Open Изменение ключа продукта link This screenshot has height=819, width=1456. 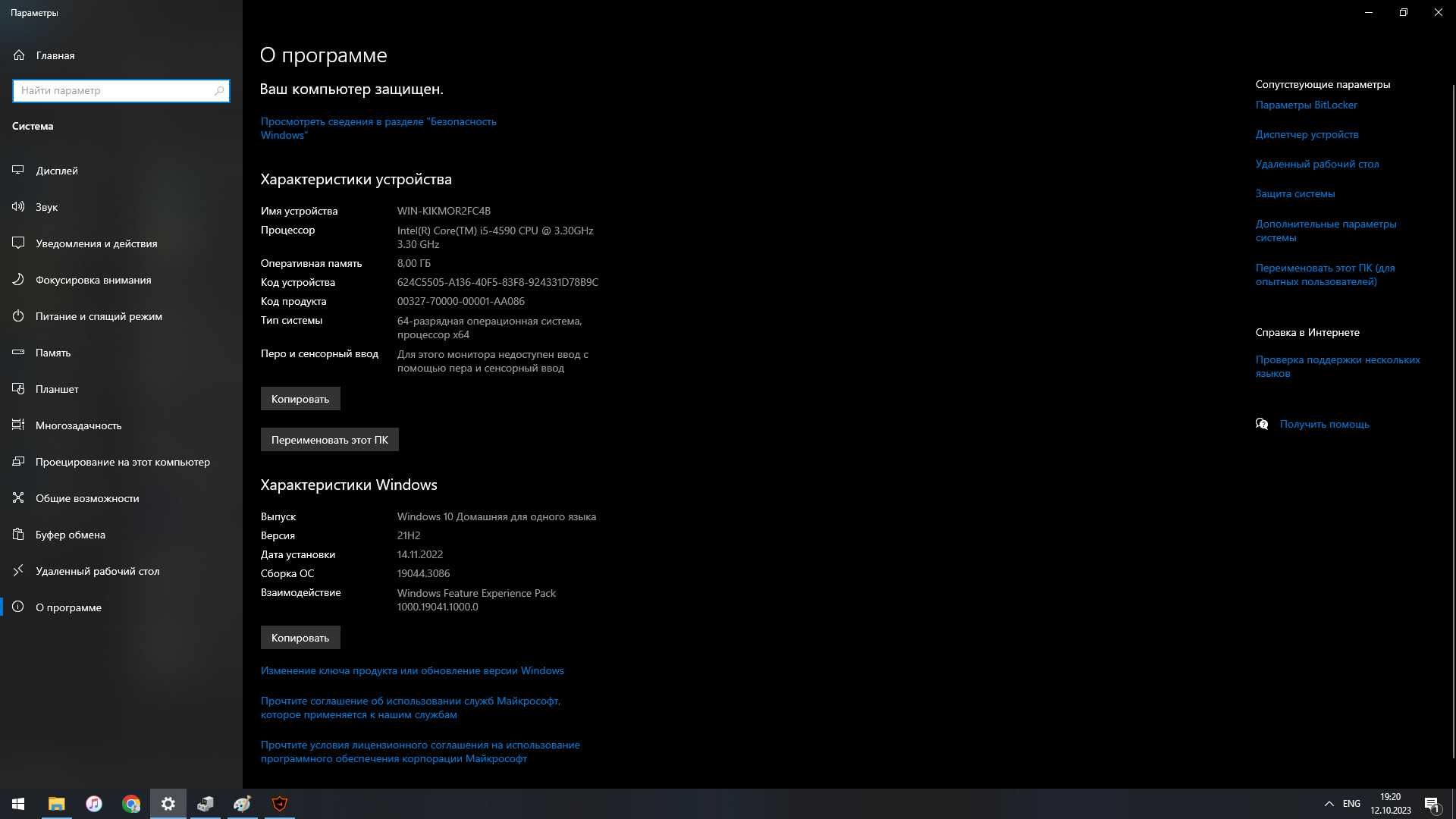pyautogui.click(x=413, y=671)
